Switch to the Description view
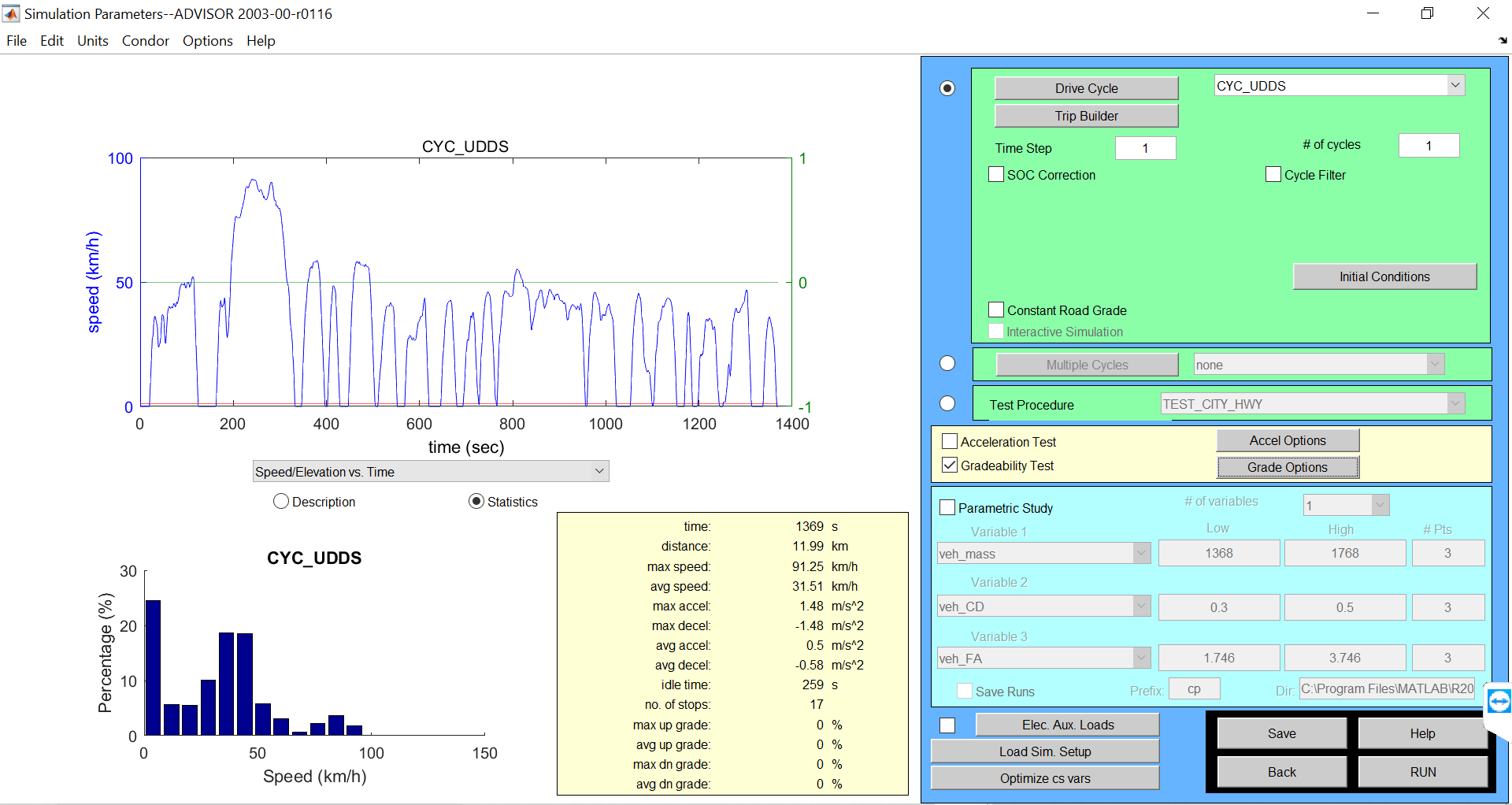This screenshot has height=805, width=1512. pyautogui.click(x=280, y=502)
